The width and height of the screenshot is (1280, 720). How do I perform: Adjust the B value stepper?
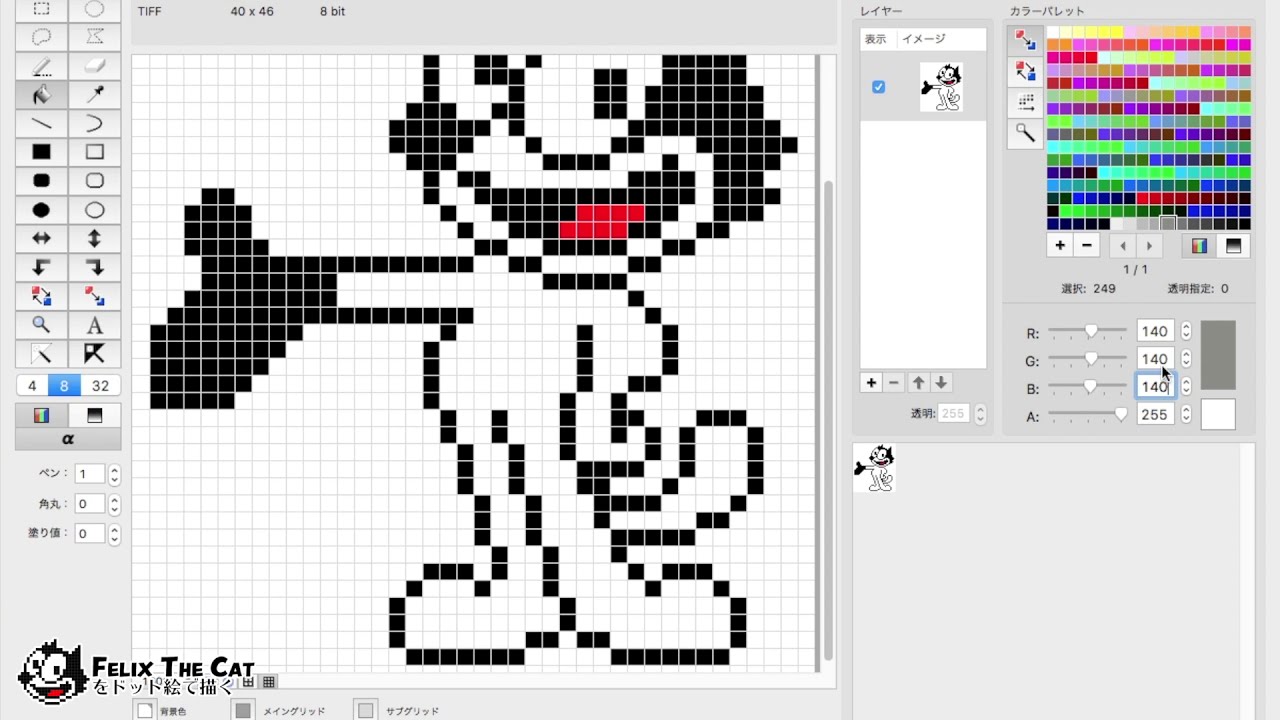click(1186, 387)
